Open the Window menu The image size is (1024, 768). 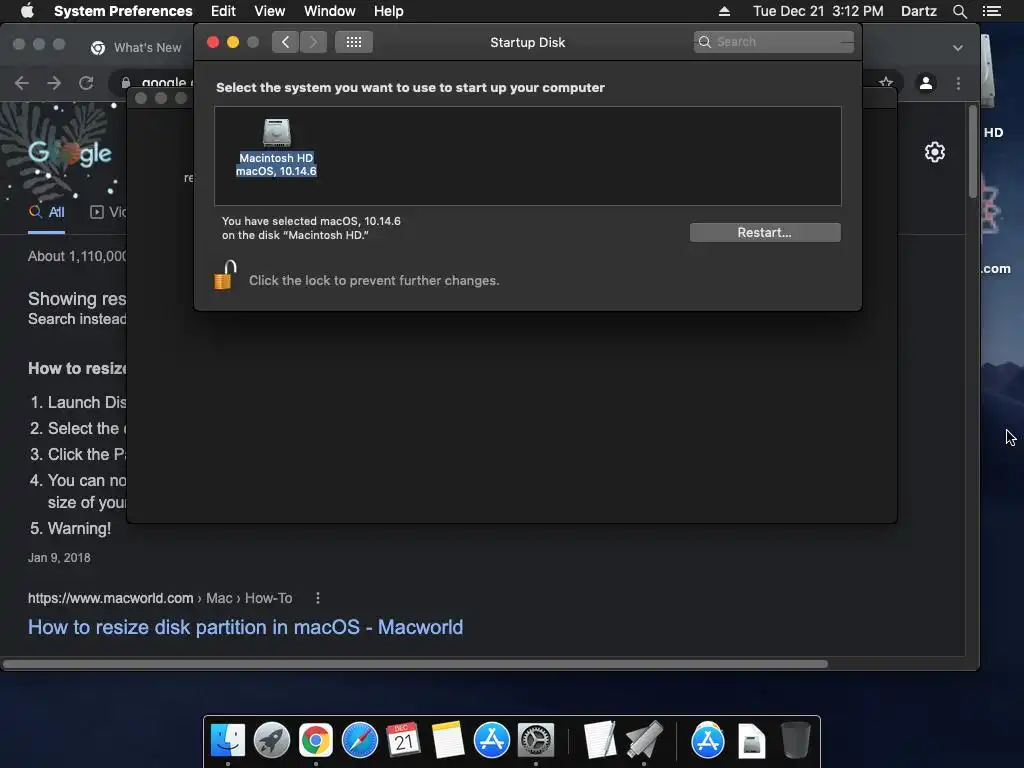click(330, 11)
